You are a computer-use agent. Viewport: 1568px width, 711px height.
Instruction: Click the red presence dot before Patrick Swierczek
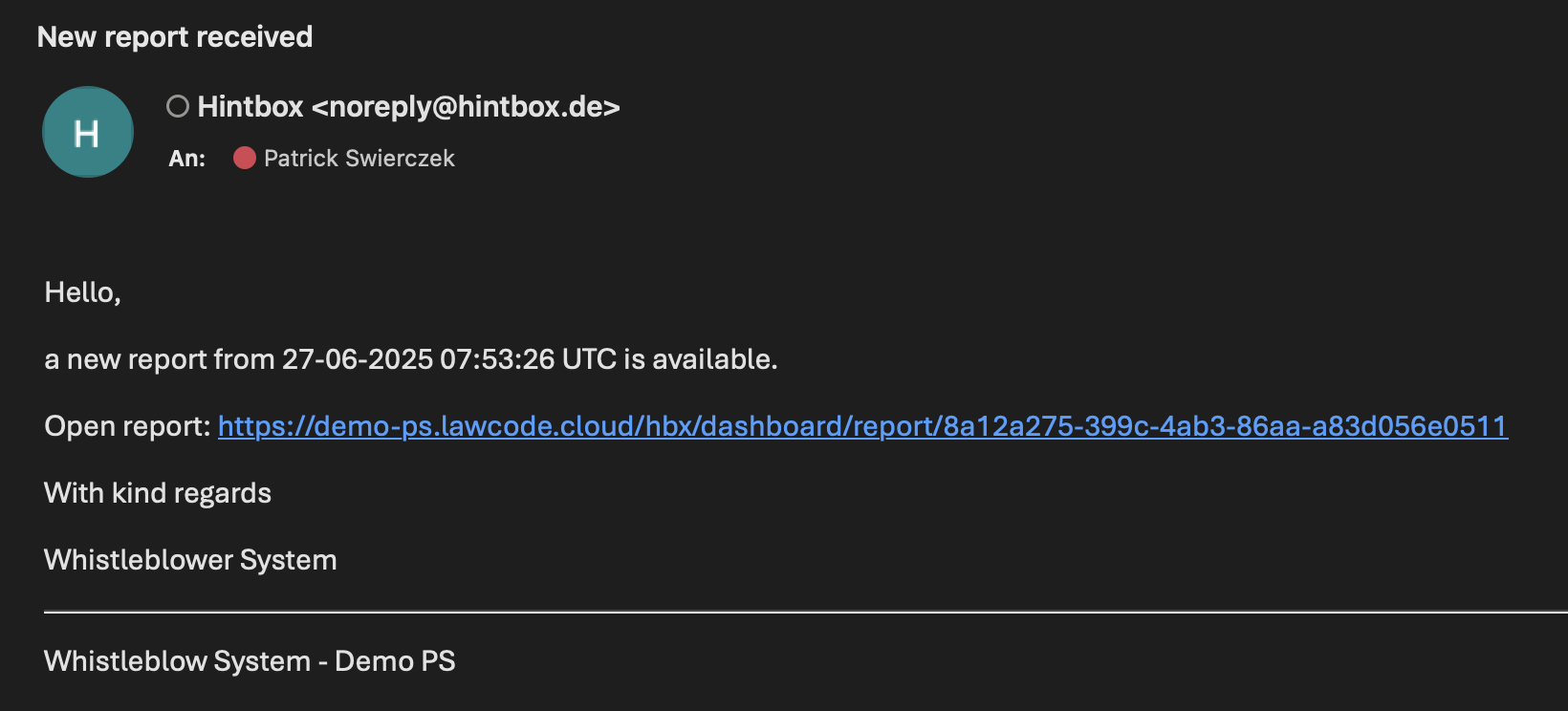point(245,158)
